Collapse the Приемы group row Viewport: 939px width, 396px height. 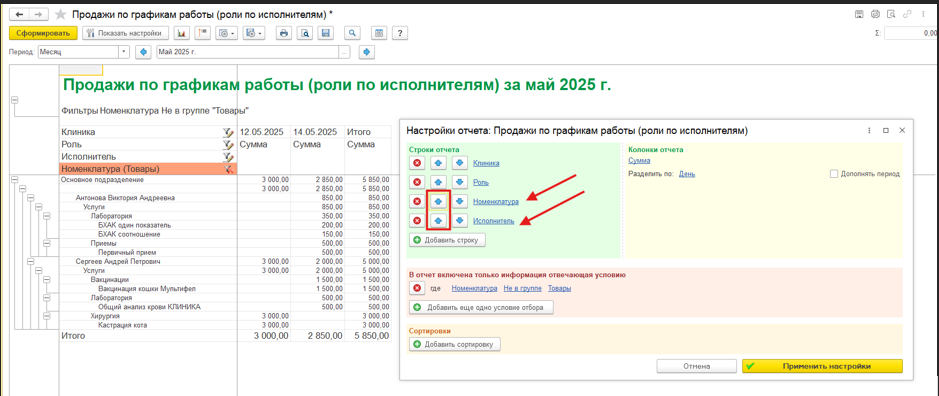coord(47,243)
